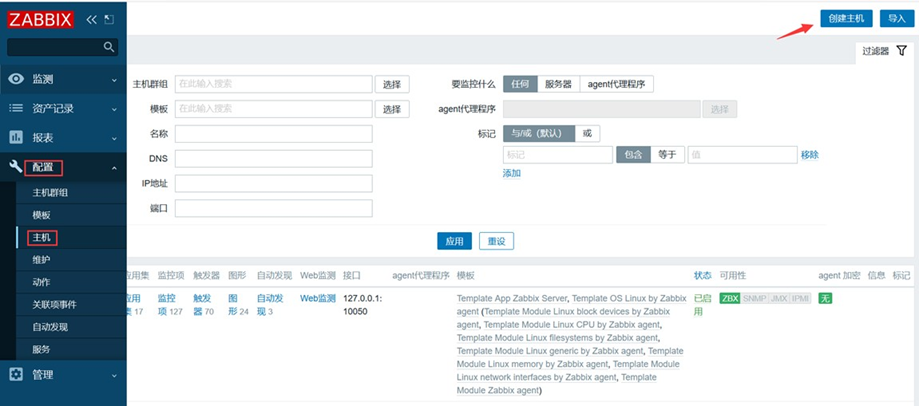Focus the DNS input field
This screenshot has height=406, width=919.
pos(274,159)
